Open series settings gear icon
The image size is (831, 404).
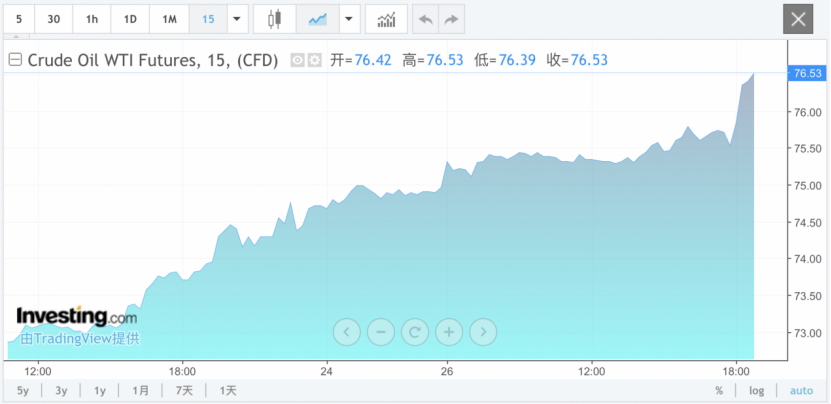coord(315,60)
